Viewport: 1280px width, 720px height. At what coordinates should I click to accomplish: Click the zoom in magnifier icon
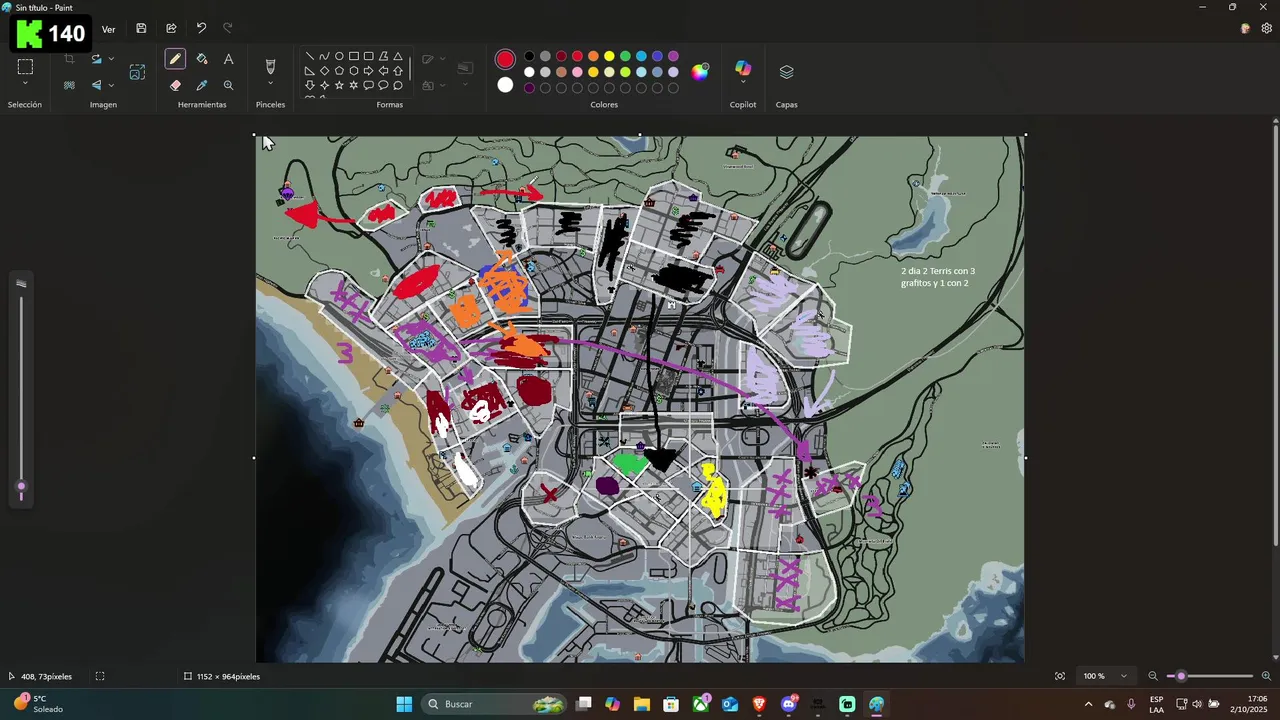(x=1266, y=676)
